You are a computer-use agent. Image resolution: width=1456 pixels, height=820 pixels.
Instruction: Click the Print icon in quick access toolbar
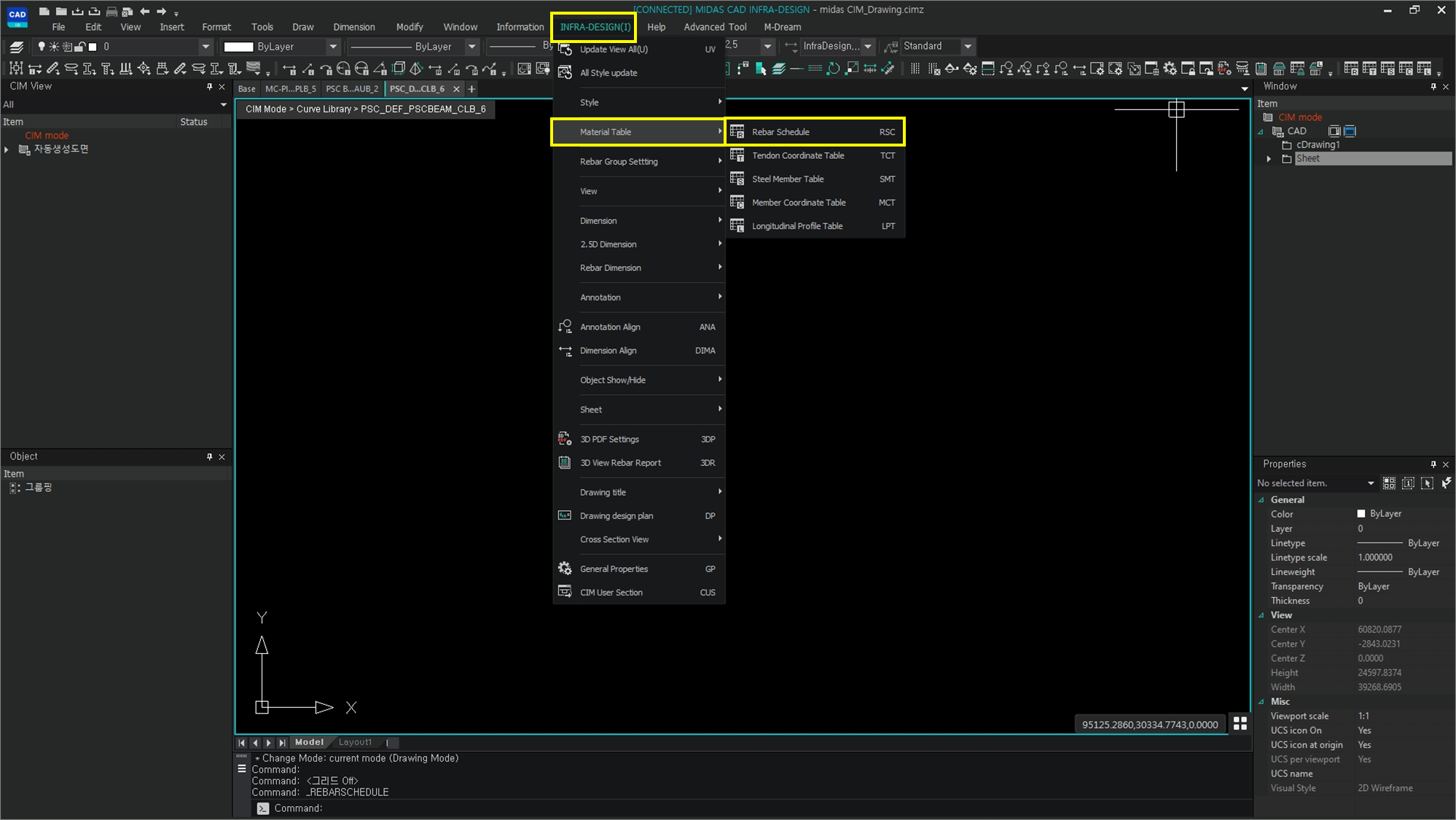111,11
